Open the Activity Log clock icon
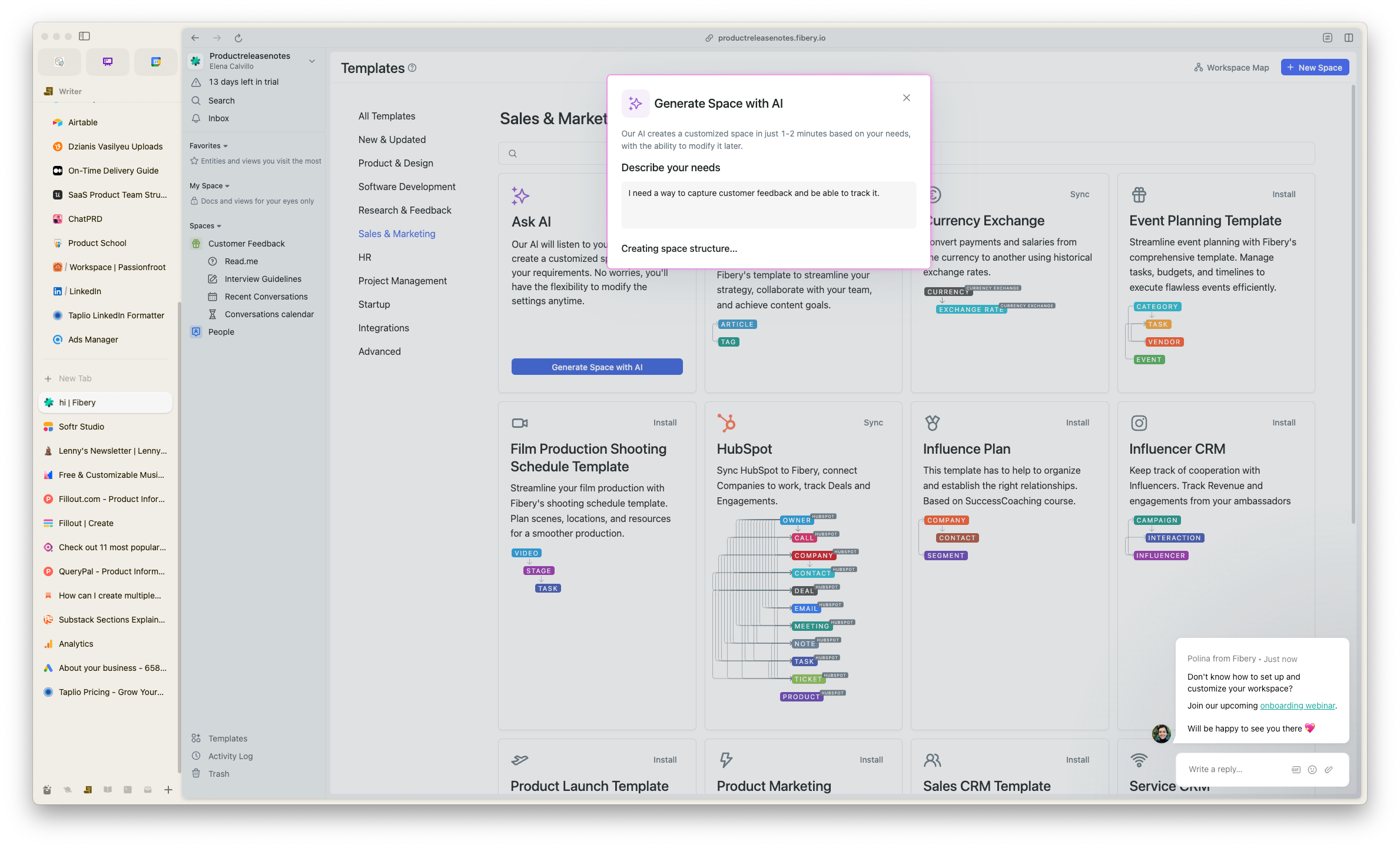 tap(196, 756)
